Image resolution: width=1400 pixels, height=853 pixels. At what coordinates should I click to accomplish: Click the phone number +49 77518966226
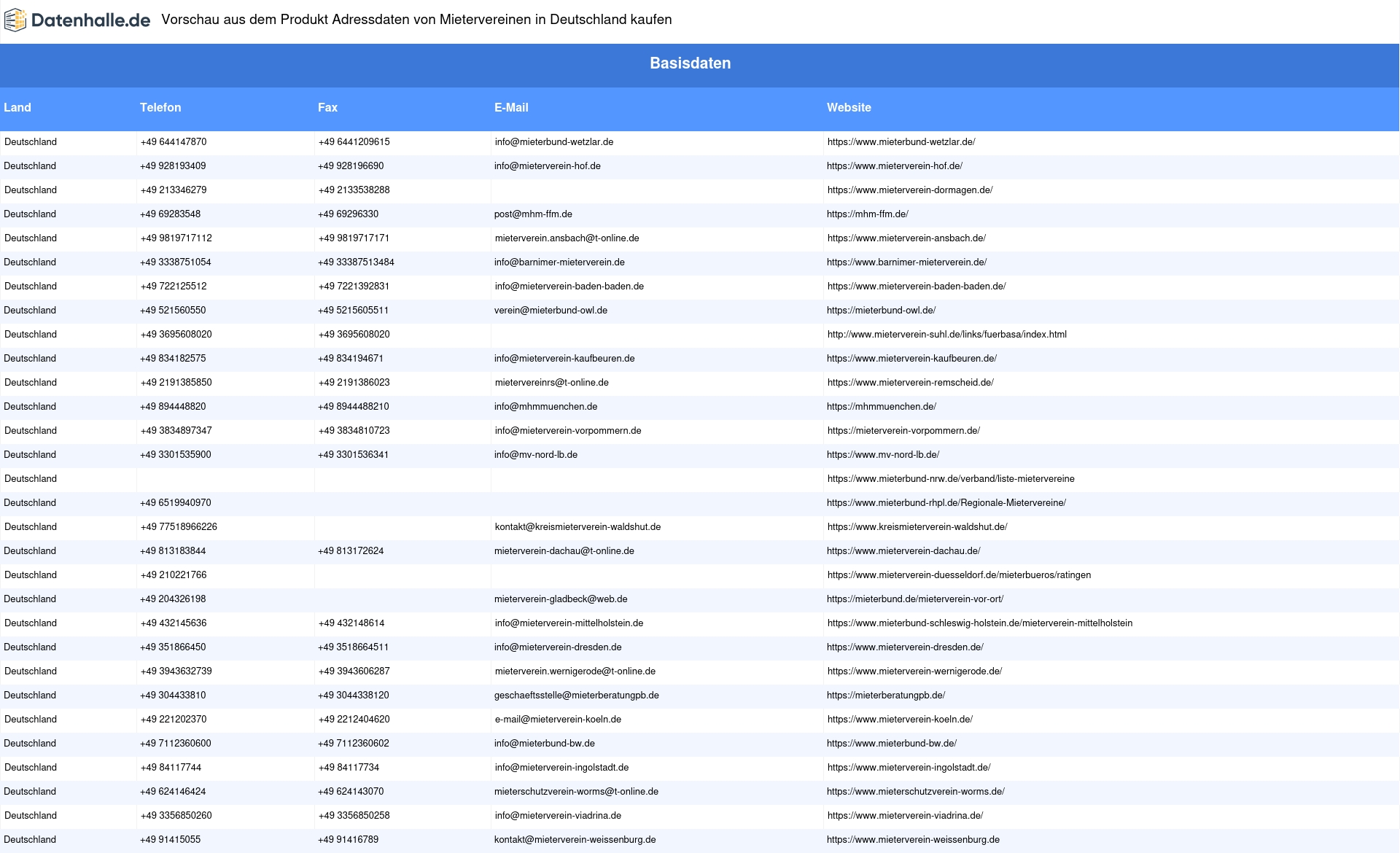[179, 527]
